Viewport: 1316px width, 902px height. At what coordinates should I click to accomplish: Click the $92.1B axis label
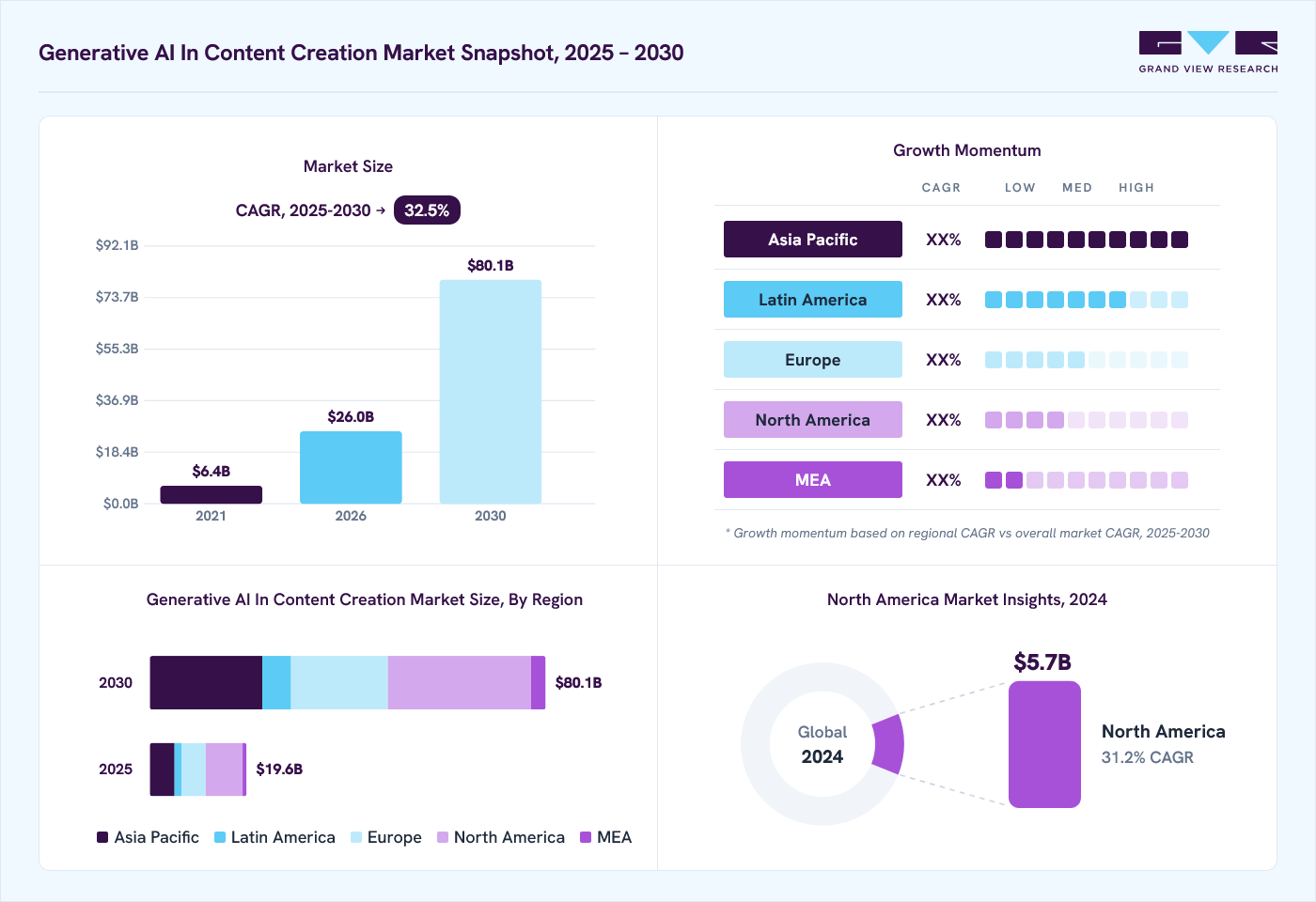coord(117,245)
